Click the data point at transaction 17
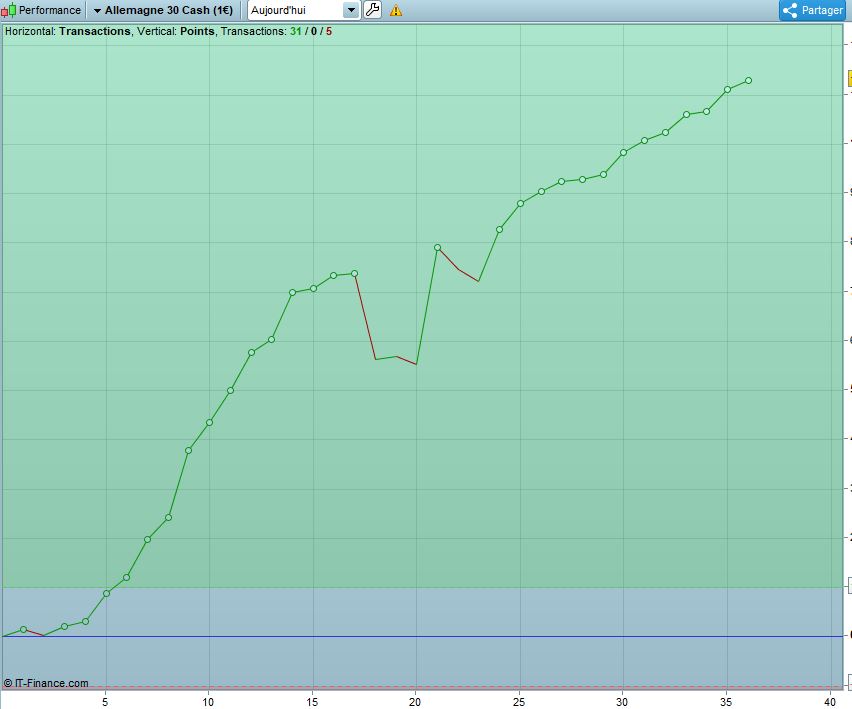The width and height of the screenshot is (852, 709). coord(354,273)
